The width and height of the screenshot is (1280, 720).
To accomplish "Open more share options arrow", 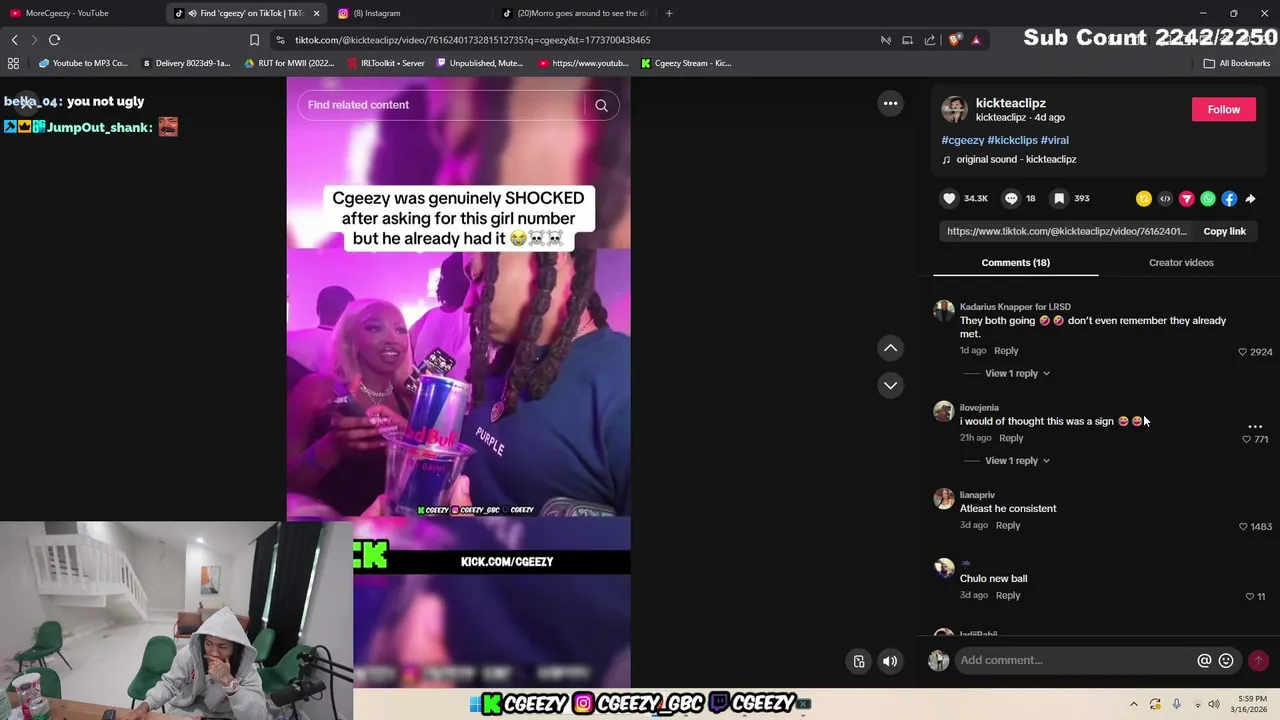I will 1250,199.
